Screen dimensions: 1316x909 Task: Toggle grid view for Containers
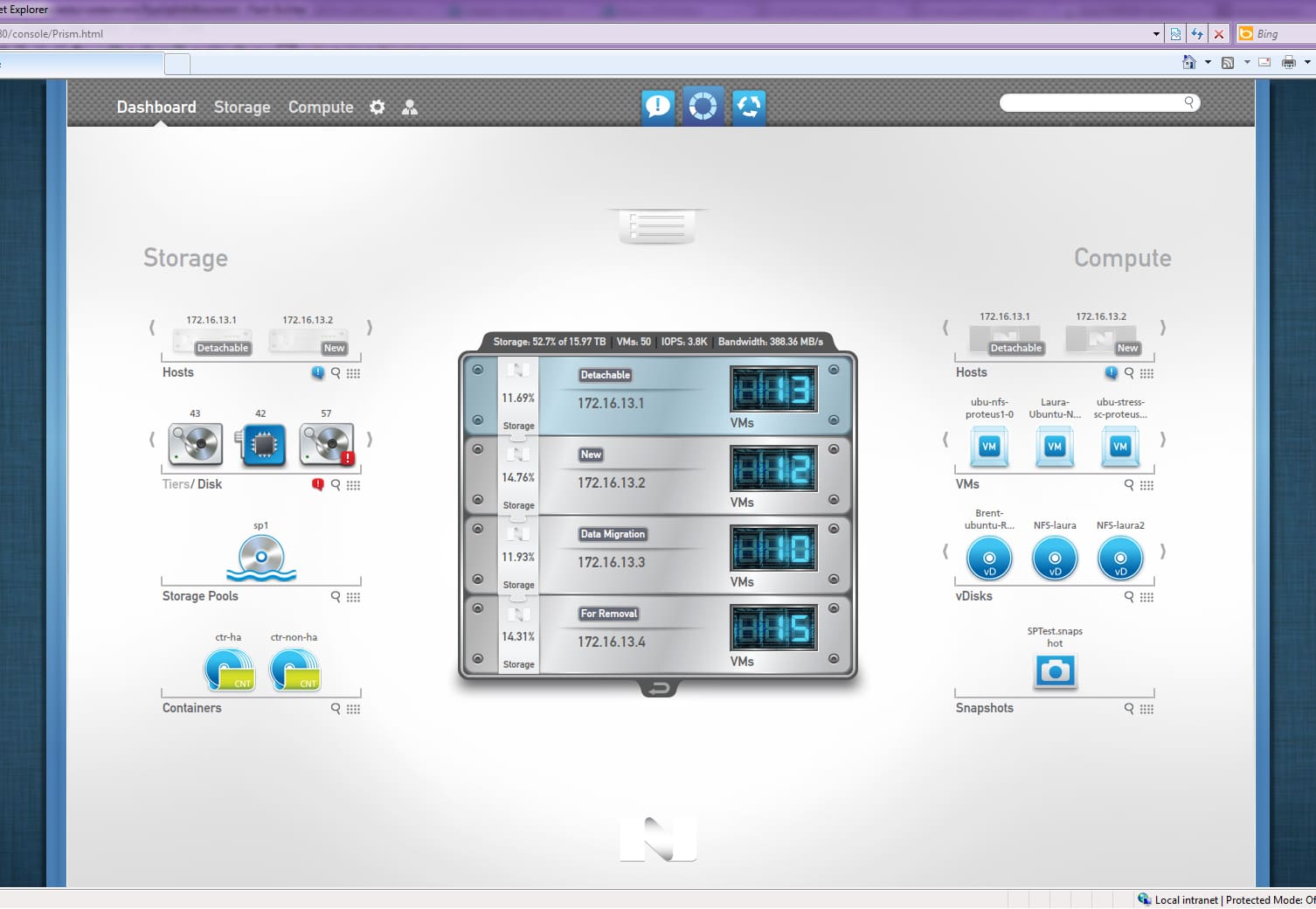(353, 709)
